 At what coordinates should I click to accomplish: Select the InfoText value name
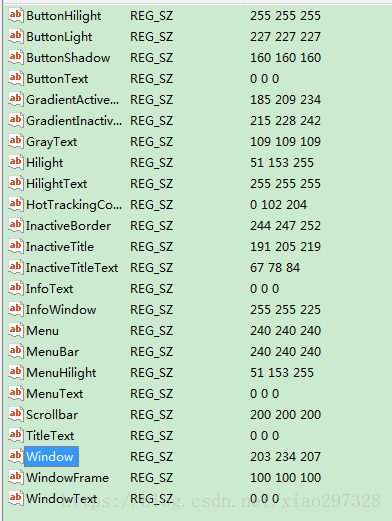49,289
